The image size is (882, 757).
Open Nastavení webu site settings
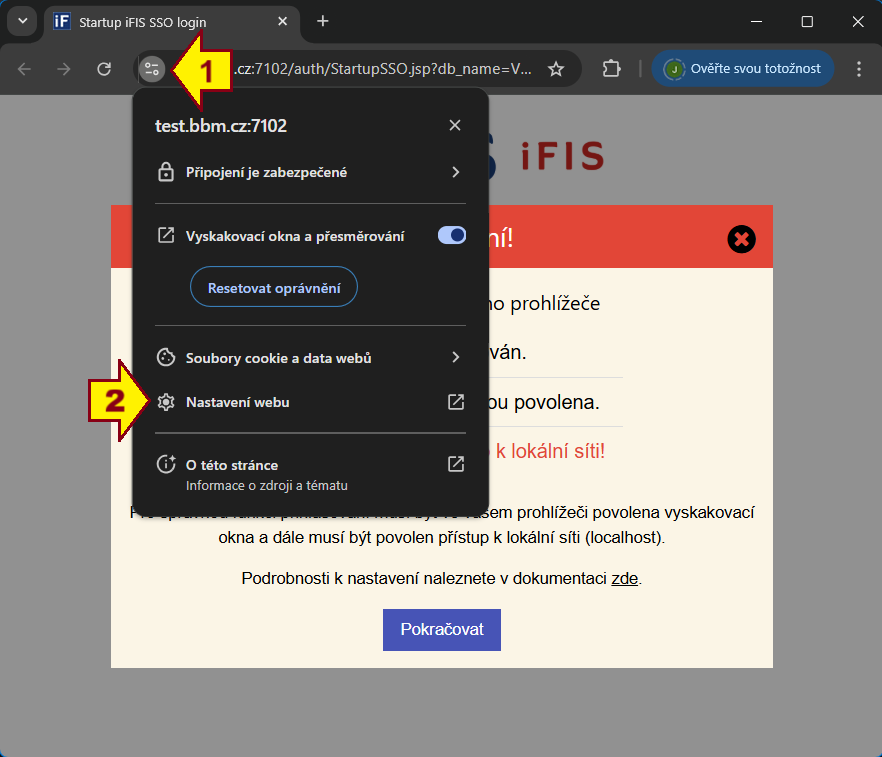coord(310,402)
